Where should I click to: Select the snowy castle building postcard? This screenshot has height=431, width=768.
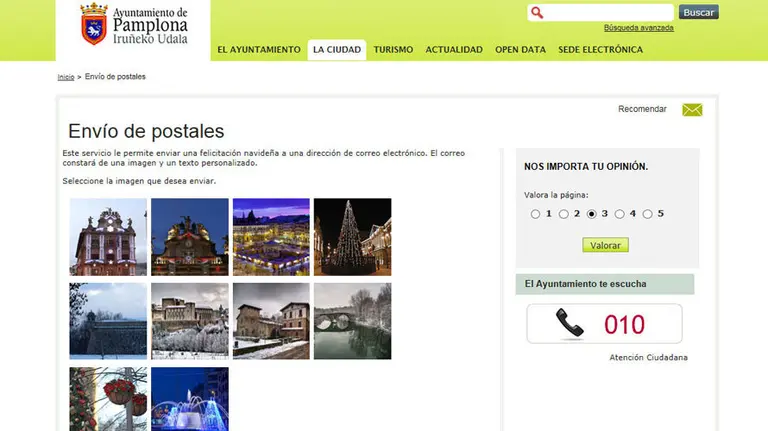(190, 321)
